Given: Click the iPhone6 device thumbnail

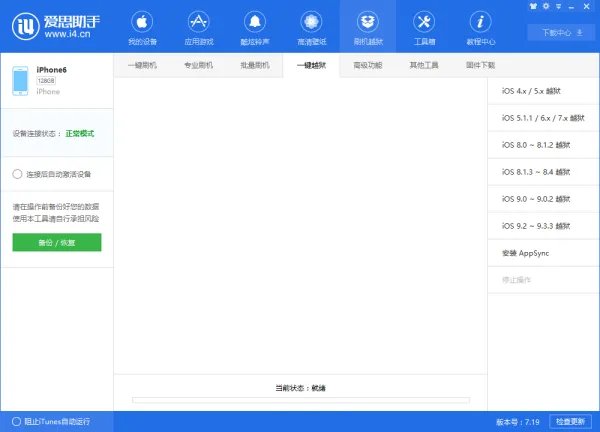Looking at the screenshot, I should pyautogui.click(x=20, y=81).
